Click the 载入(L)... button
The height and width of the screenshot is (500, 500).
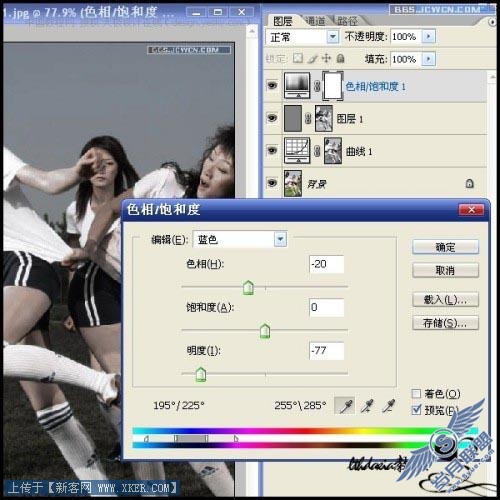[x=445, y=299]
